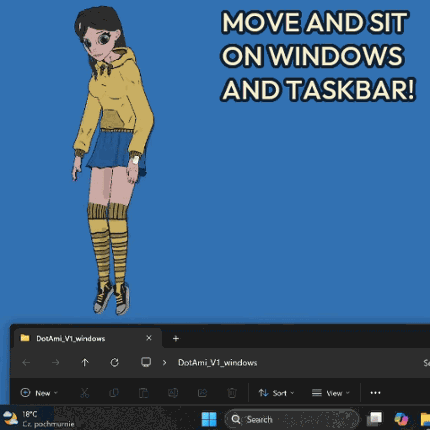Click DotAmi_V1_windows in the address path
Viewport: 430px width, 430px height.
(217, 363)
